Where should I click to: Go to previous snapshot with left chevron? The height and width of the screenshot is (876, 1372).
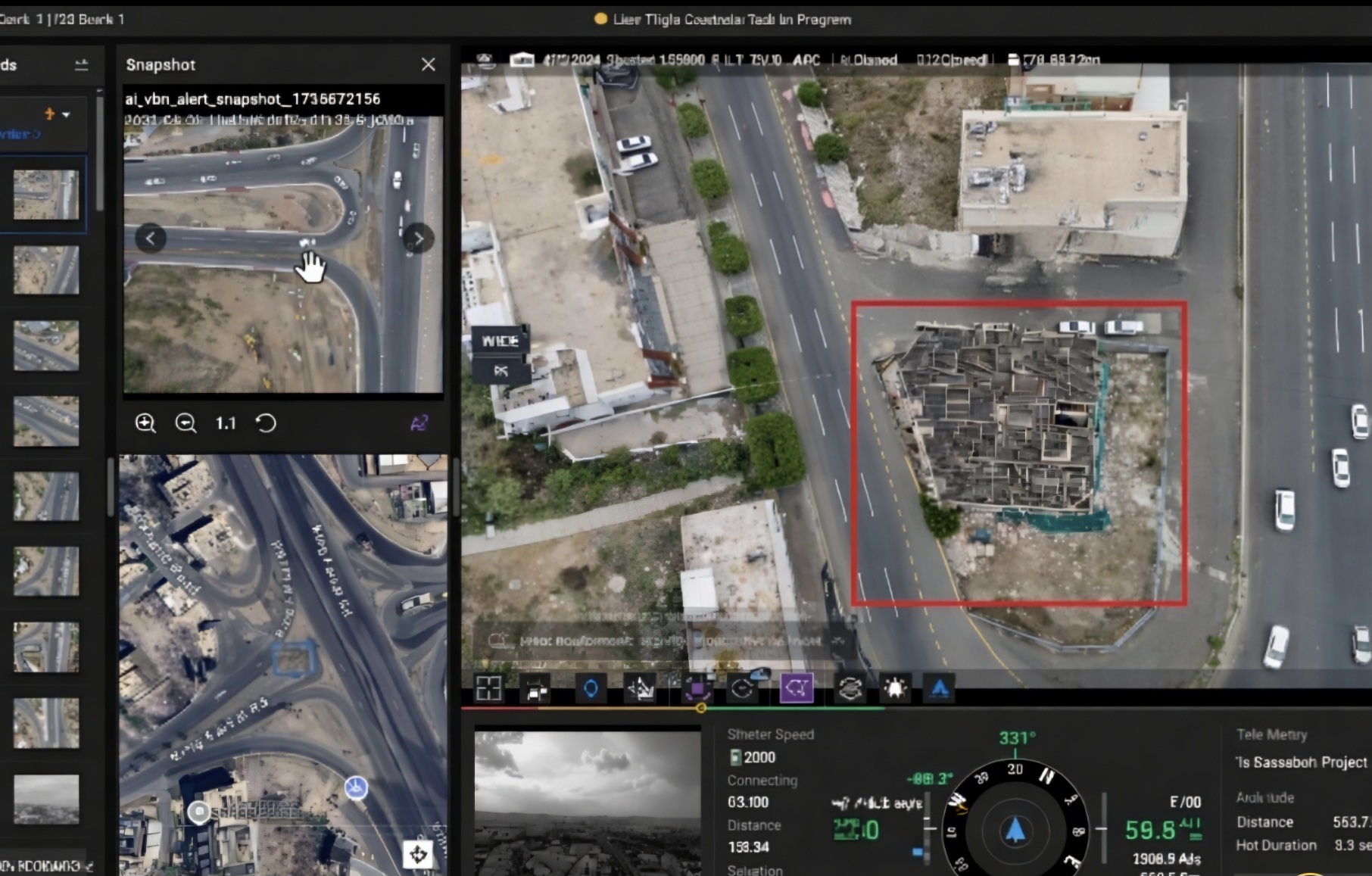pos(150,239)
